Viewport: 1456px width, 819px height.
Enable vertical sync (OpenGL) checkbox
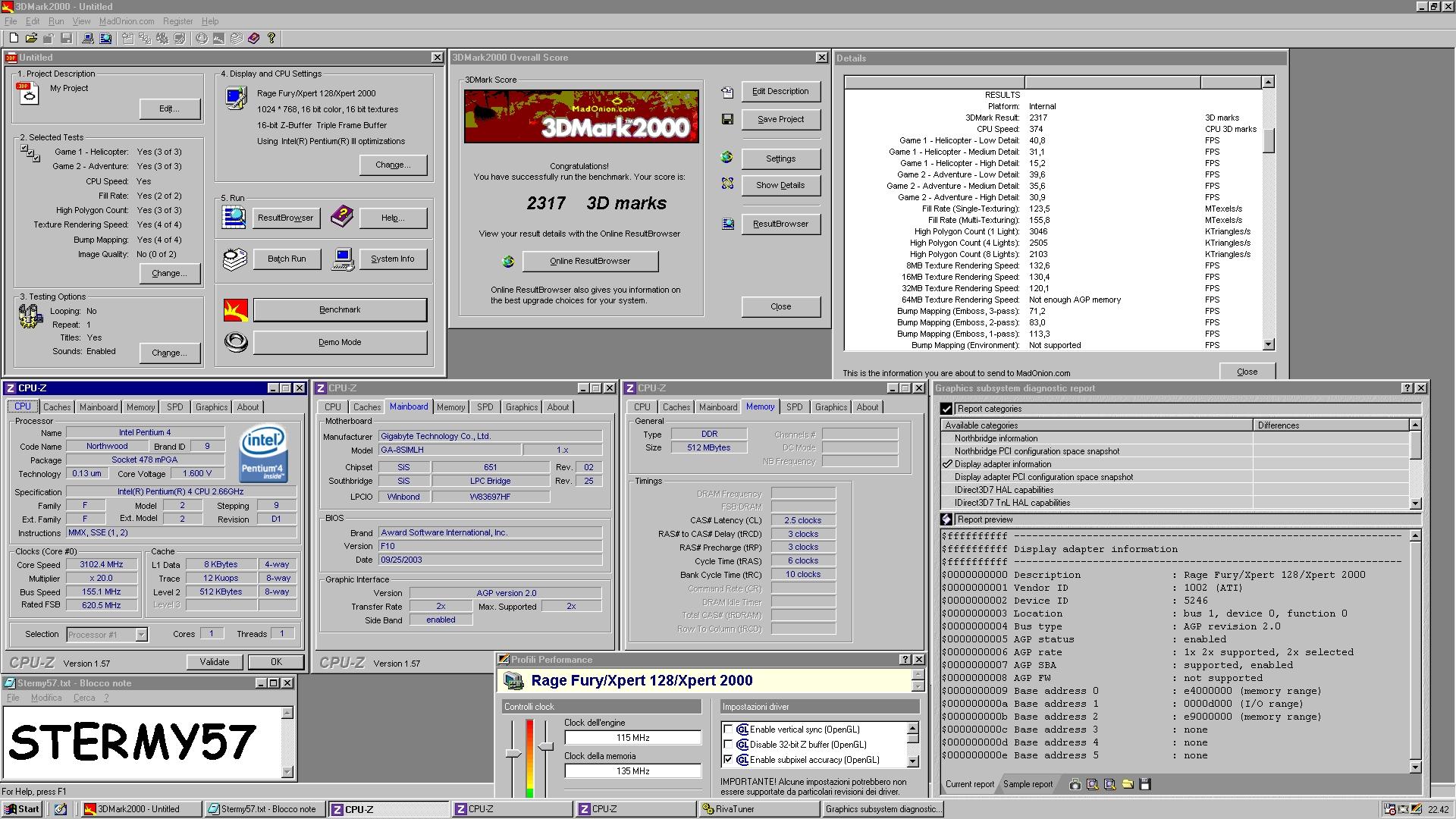pyautogui.click(x=728, y=730)
